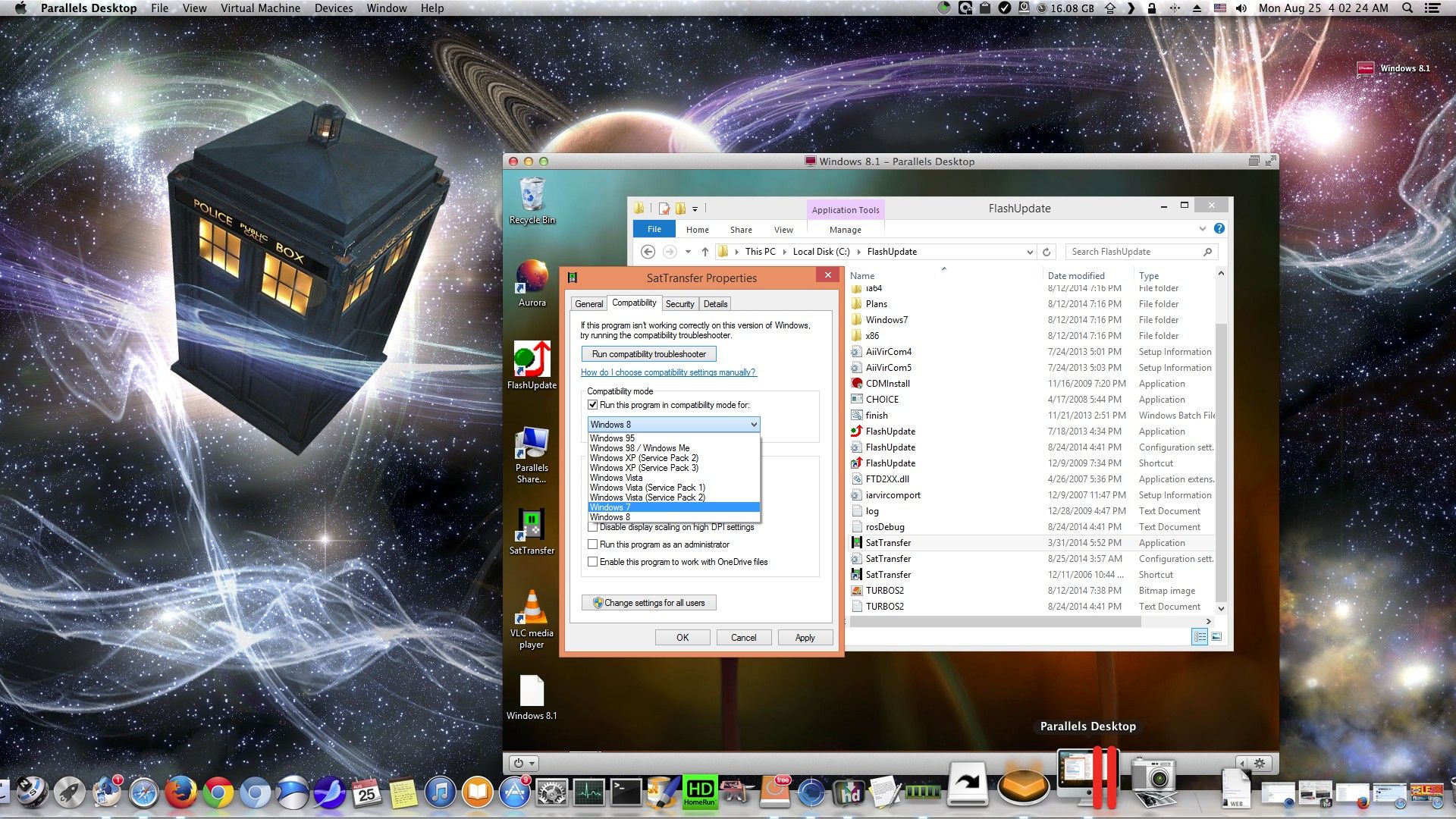Open the Virtual Machine menu
The image size is (1456, 819).
click(x=260, y=8)
